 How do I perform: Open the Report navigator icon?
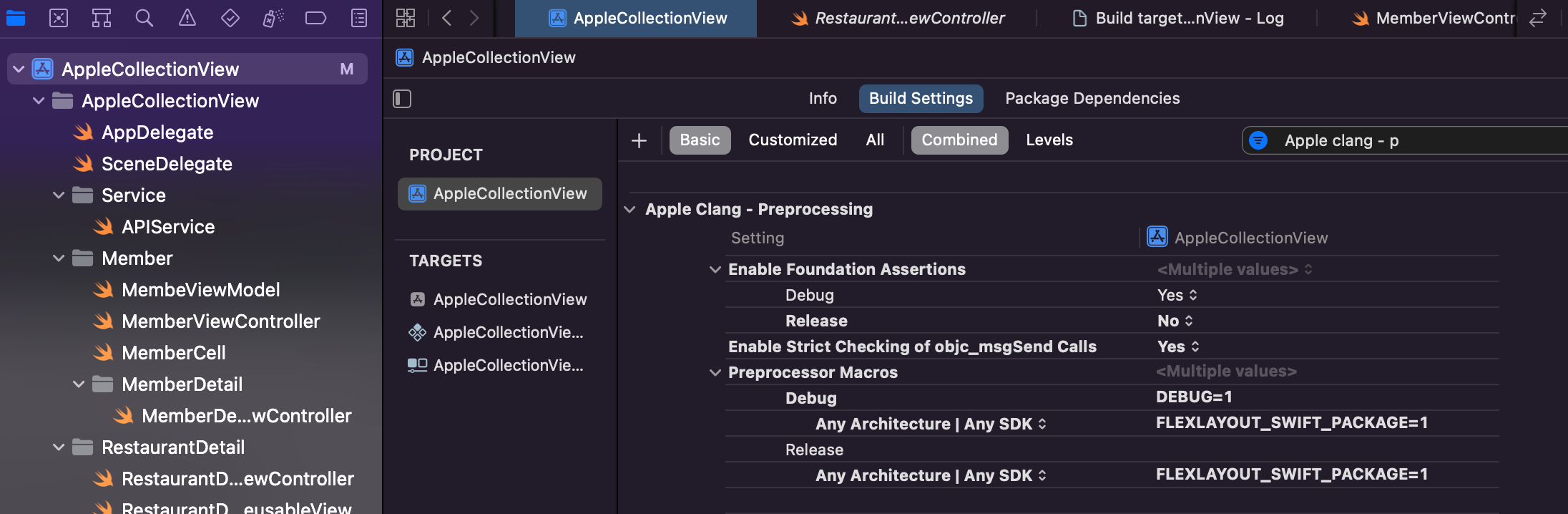tap(359, 18)
